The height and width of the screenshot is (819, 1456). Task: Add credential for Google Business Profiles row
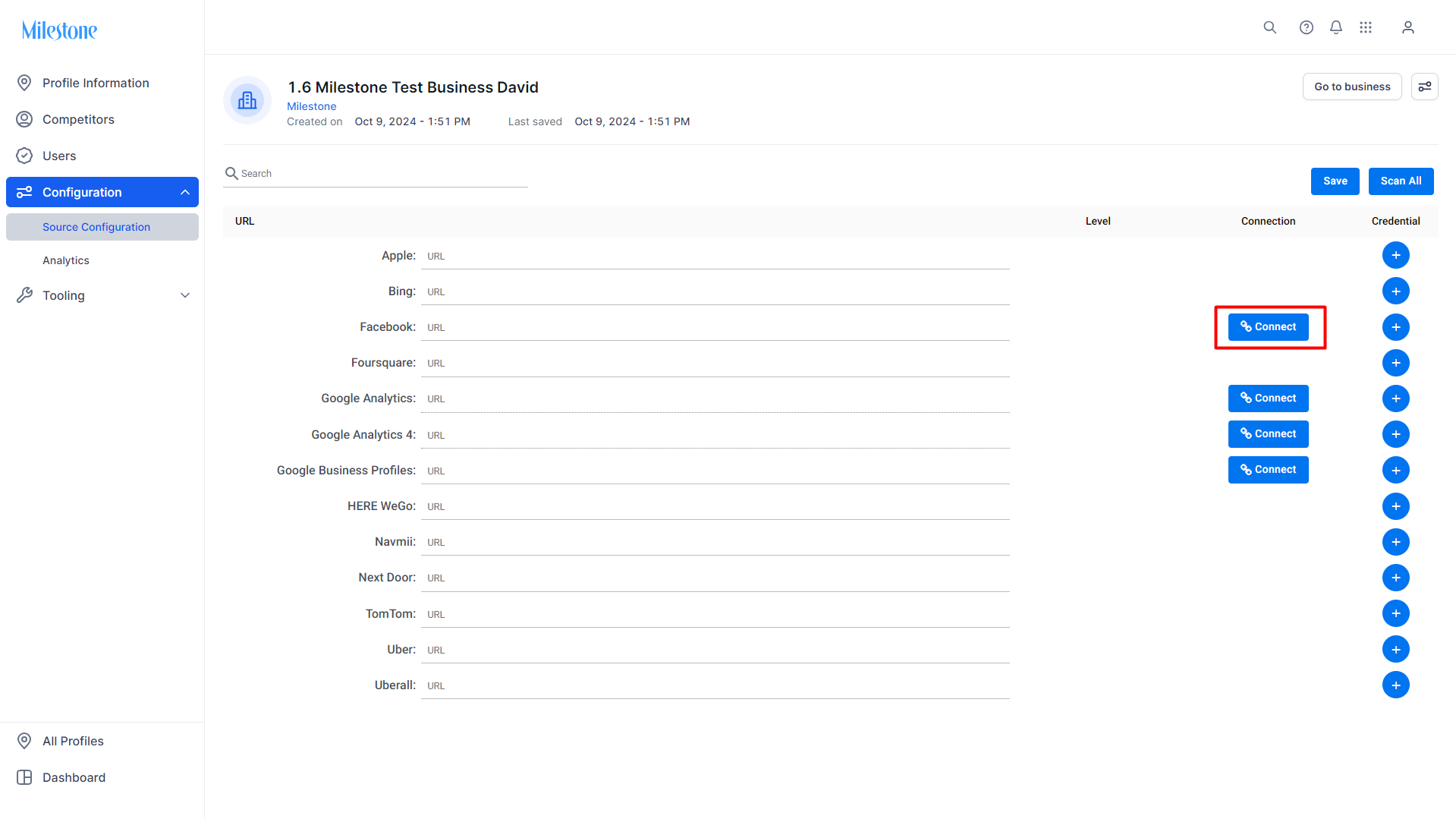(x=1396, y=470)
